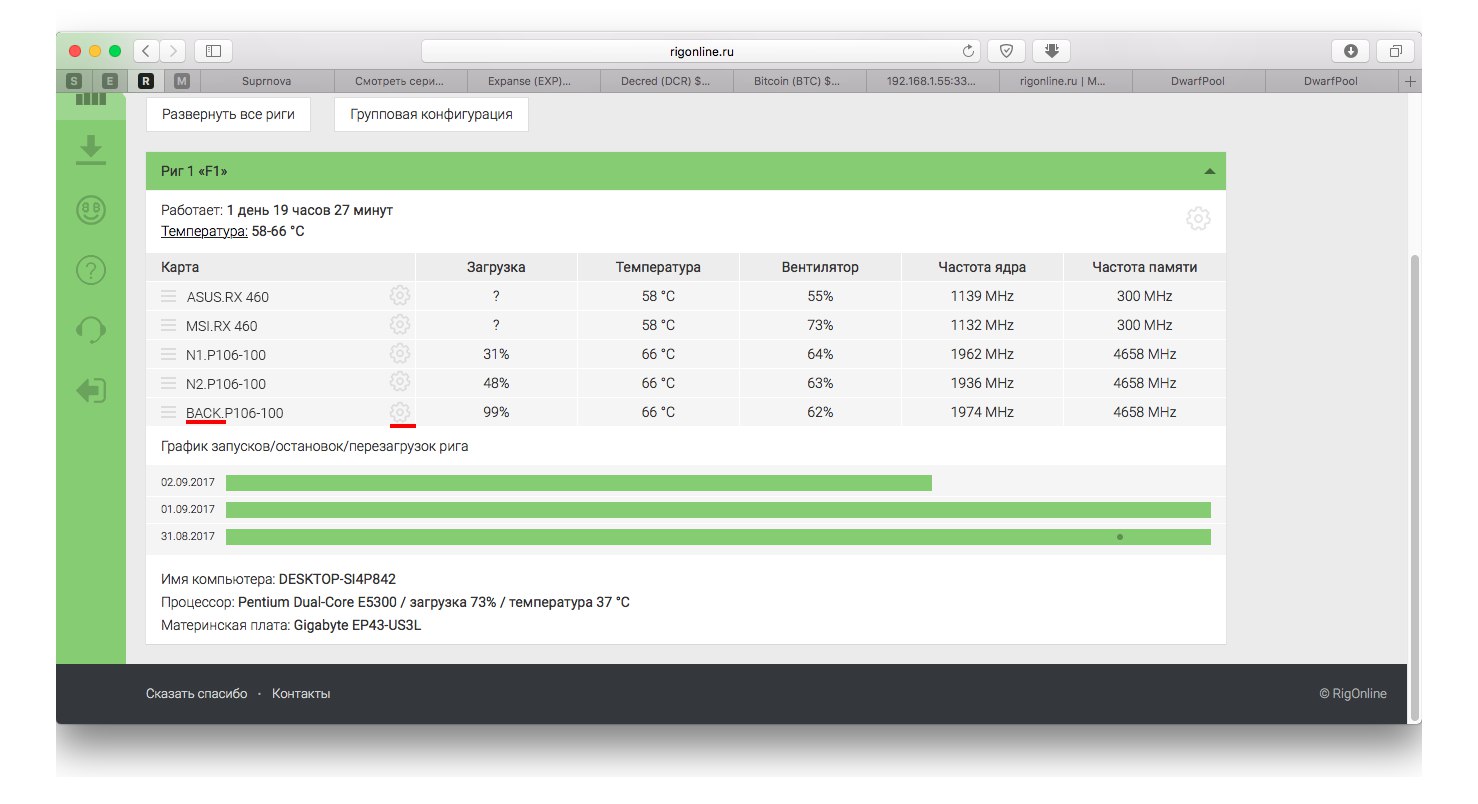The image size is (1478, 804).
Task: Grab drag handle of MSI.RX 460 row
Action: [168, 325]
